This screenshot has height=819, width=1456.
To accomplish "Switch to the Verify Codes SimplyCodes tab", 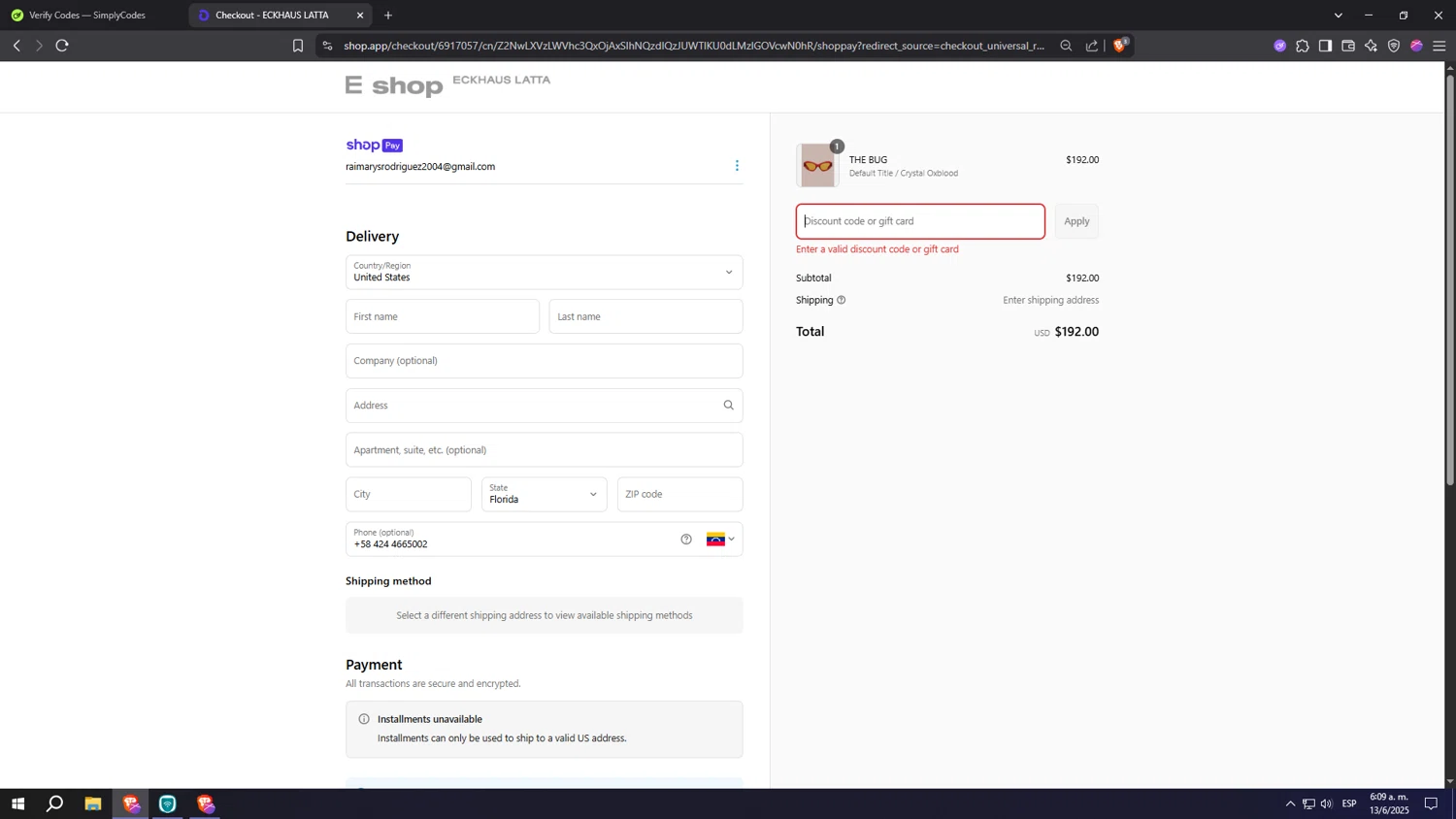I will click(87, 16).
